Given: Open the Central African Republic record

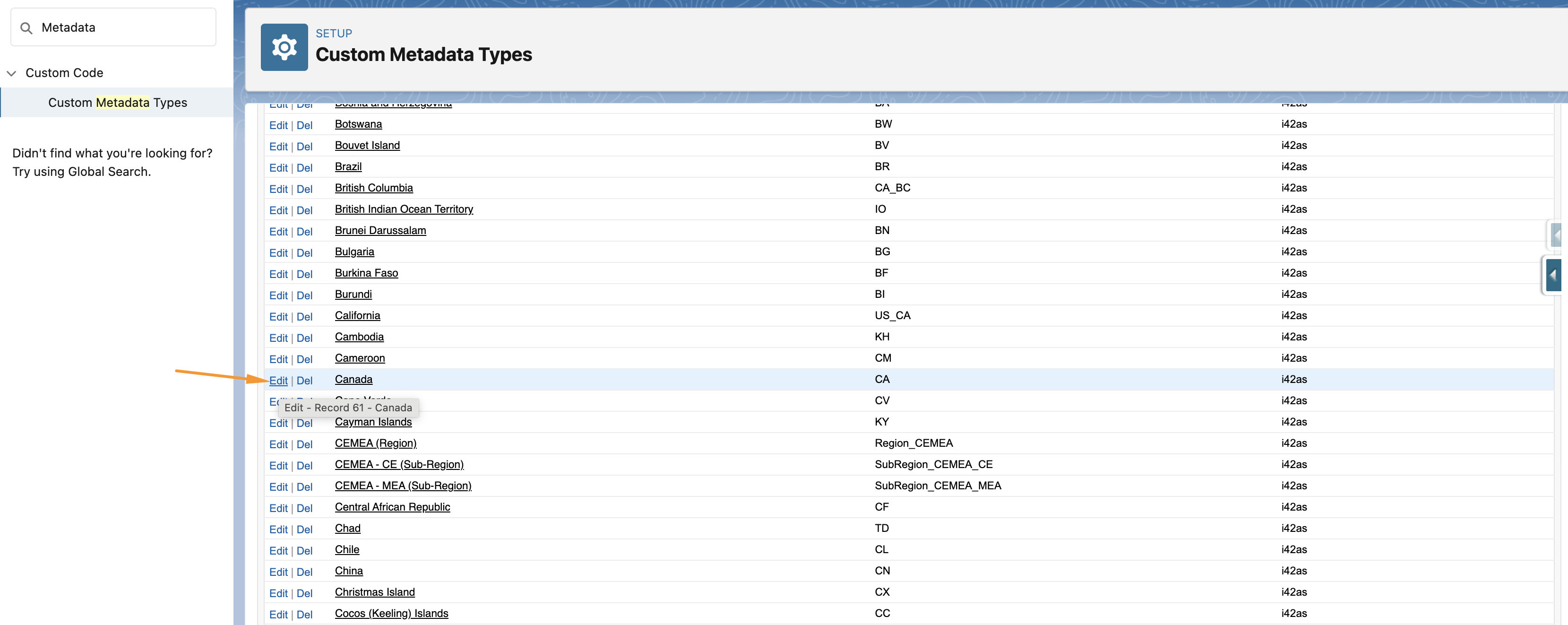Looking at the screenshot, I should (392, 507).
